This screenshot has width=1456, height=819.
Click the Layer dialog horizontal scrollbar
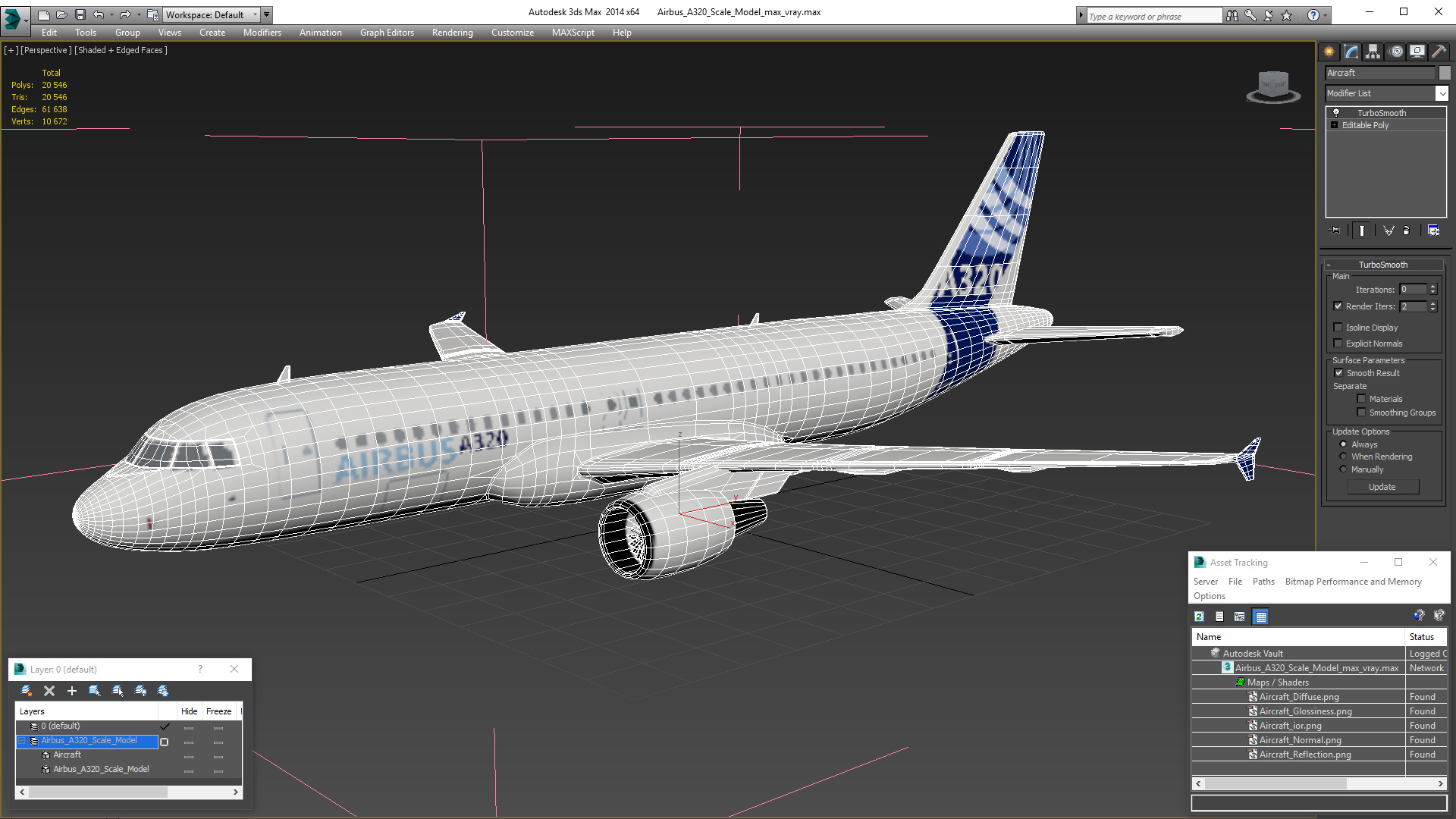pos(129,792)
